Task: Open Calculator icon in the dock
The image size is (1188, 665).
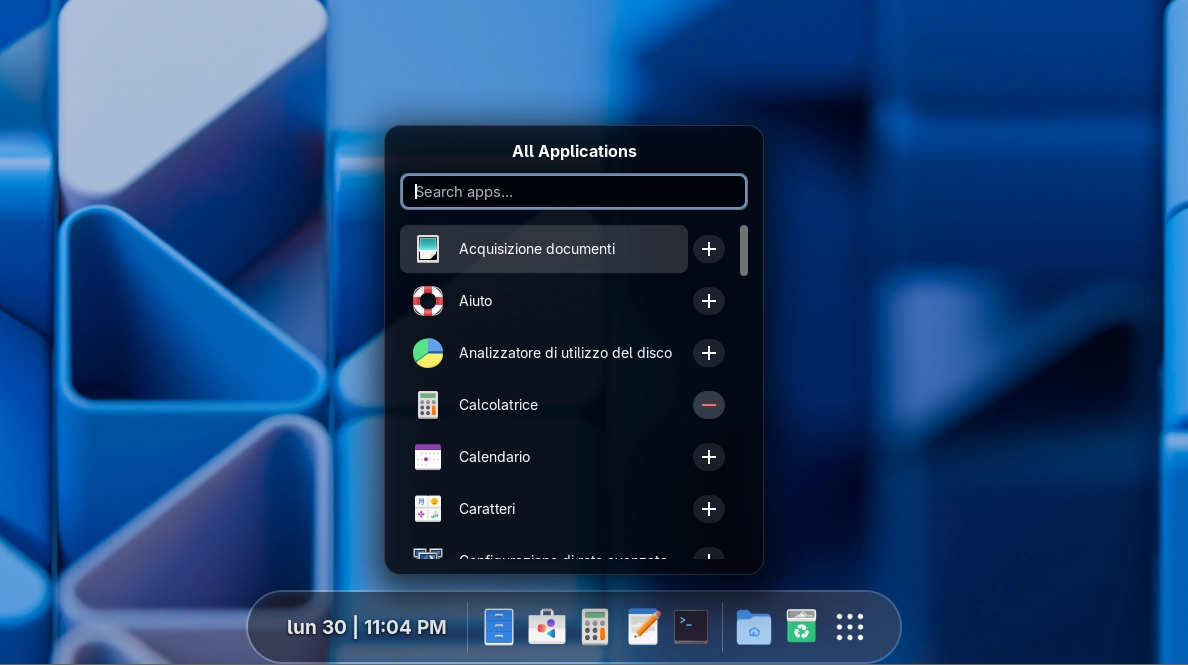Action: click(595, 627)
